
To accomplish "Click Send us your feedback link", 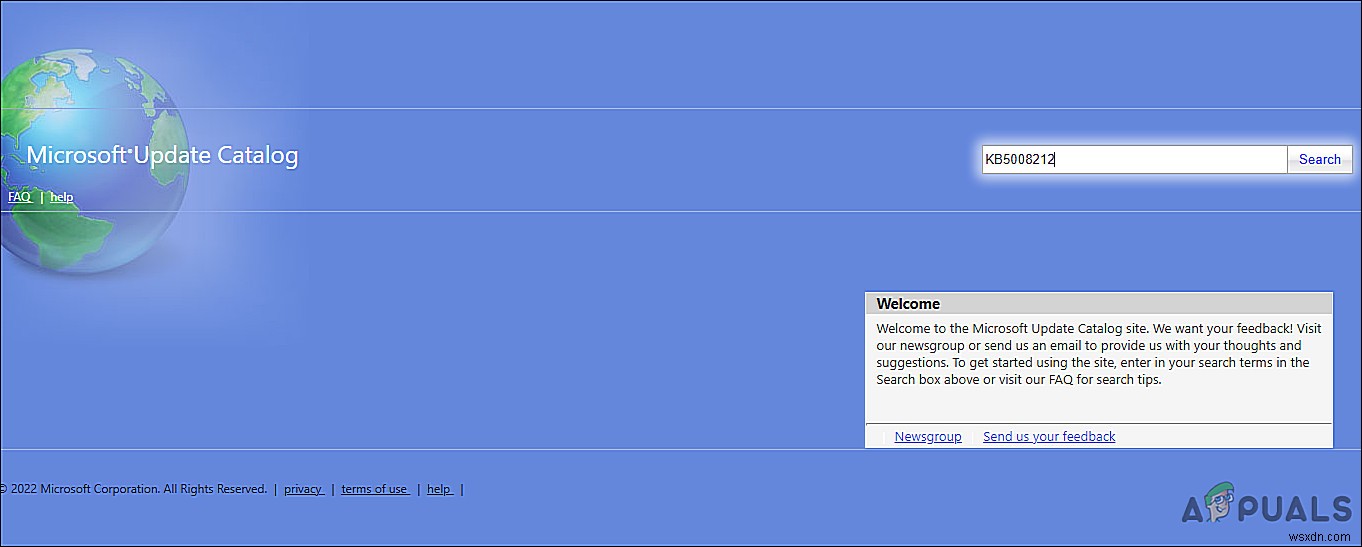I will click(1049, 436).
